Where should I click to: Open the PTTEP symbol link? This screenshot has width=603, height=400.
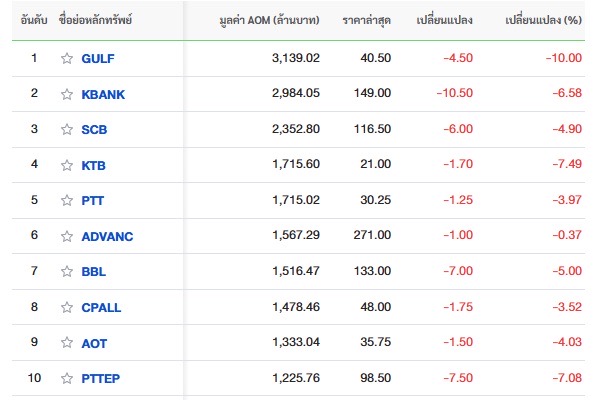(101, 378)
